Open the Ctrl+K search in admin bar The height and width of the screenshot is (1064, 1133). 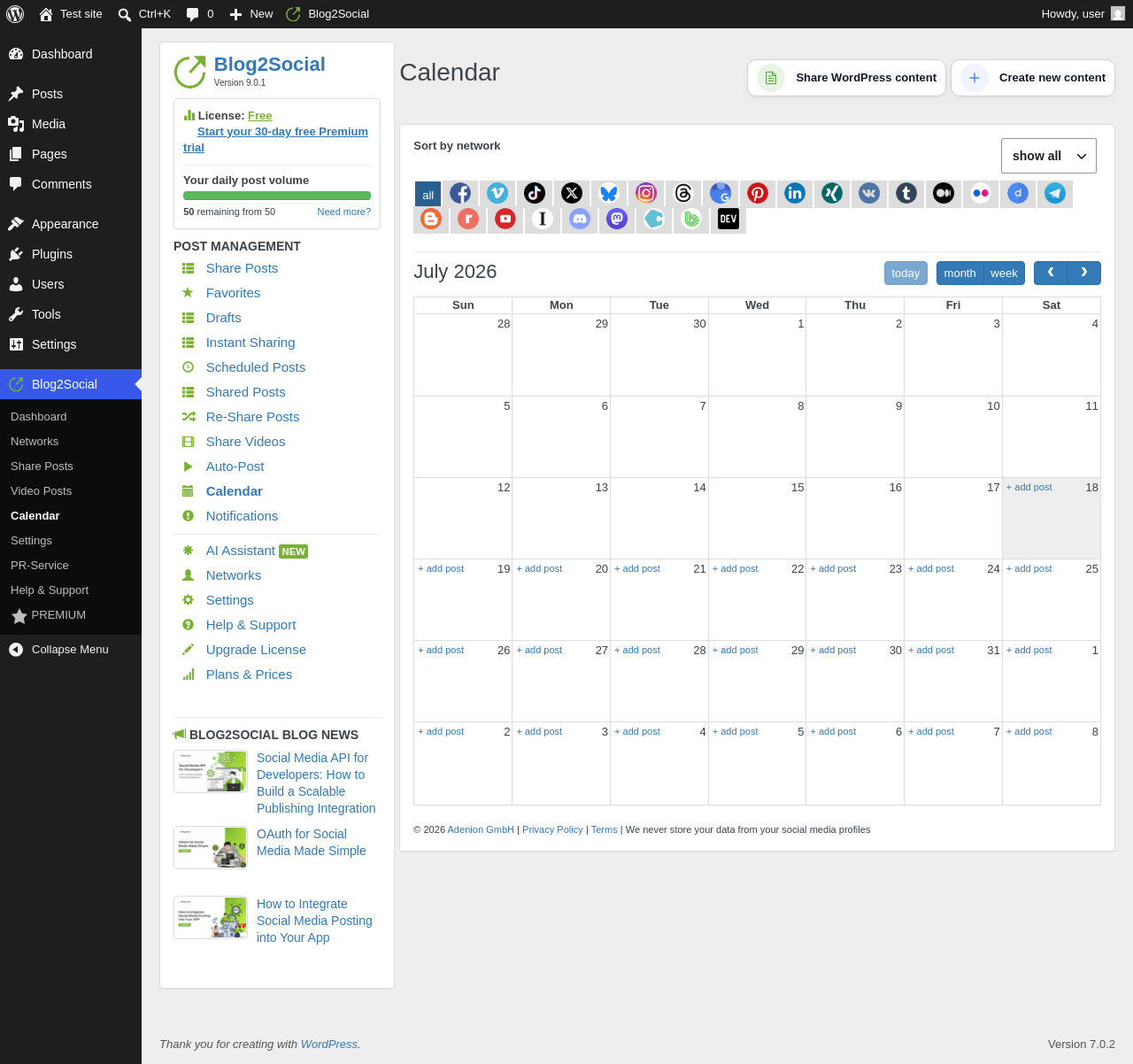click(x=144, y=14)
